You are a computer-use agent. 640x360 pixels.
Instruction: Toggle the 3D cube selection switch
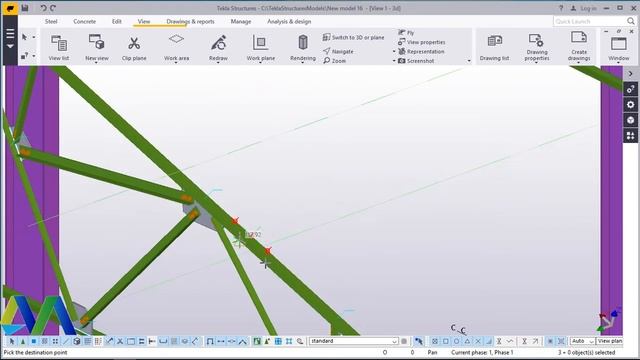[76, 341]
